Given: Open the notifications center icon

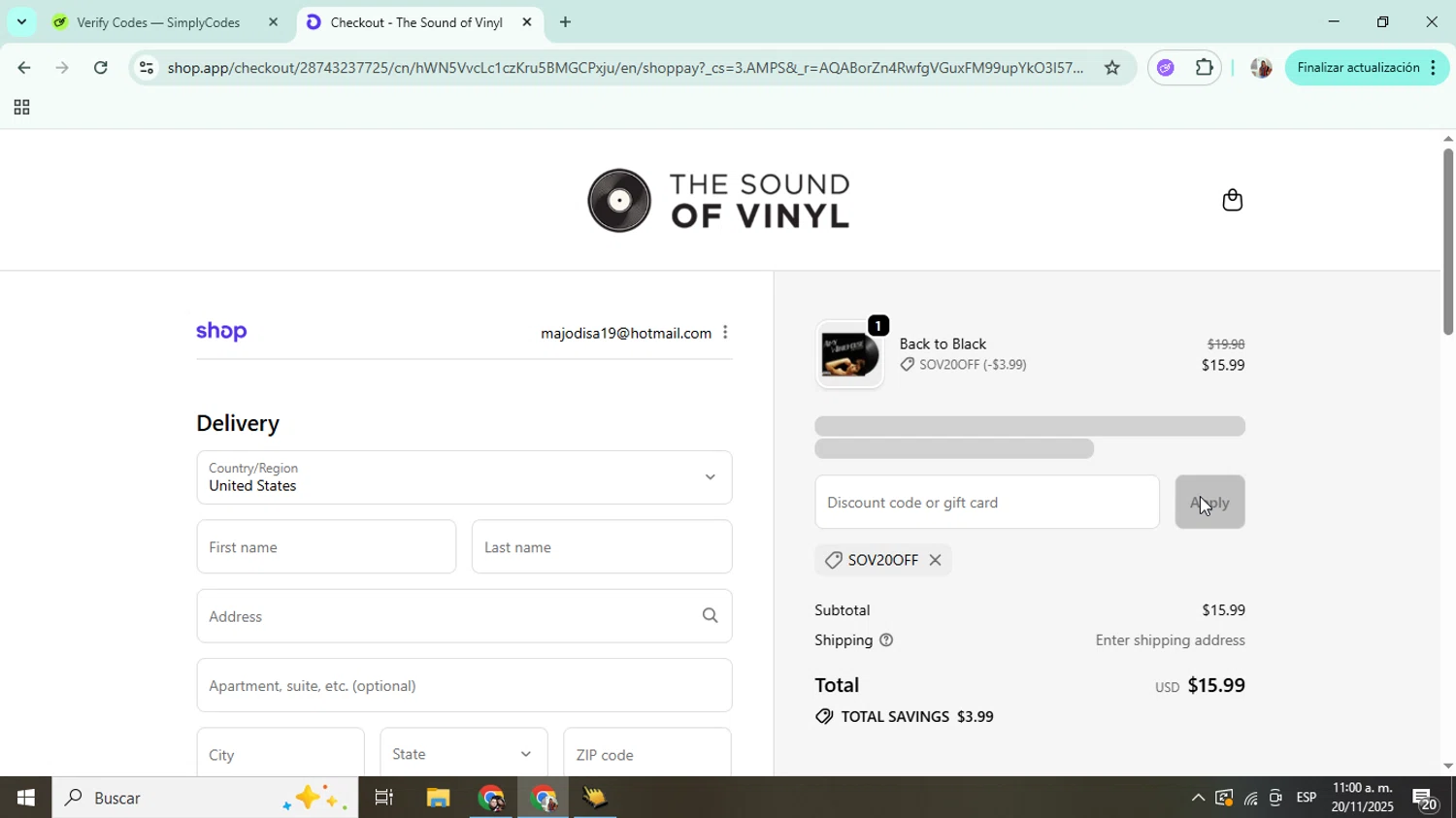Looking at the screenshot, I should point(1425,799).
